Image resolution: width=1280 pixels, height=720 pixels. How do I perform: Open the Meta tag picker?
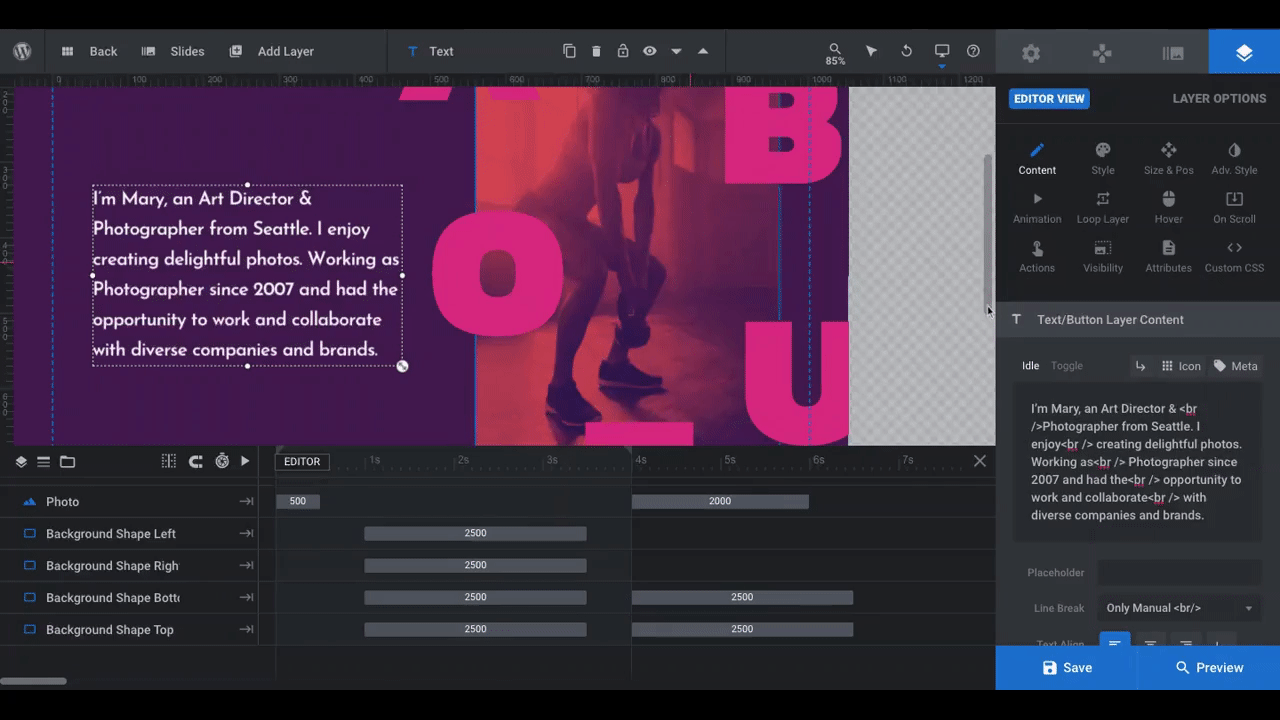[x=1236, y=366]
